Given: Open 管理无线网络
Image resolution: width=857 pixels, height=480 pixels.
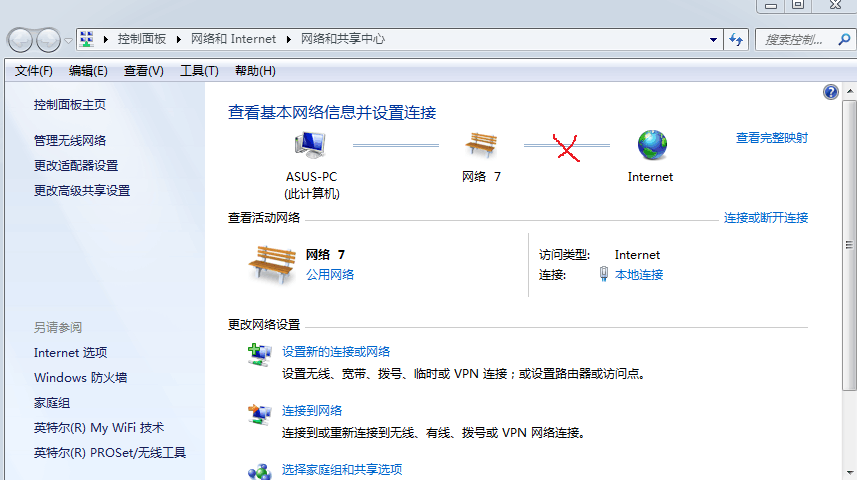Looking at the screenshot, I should pos(69,141).
